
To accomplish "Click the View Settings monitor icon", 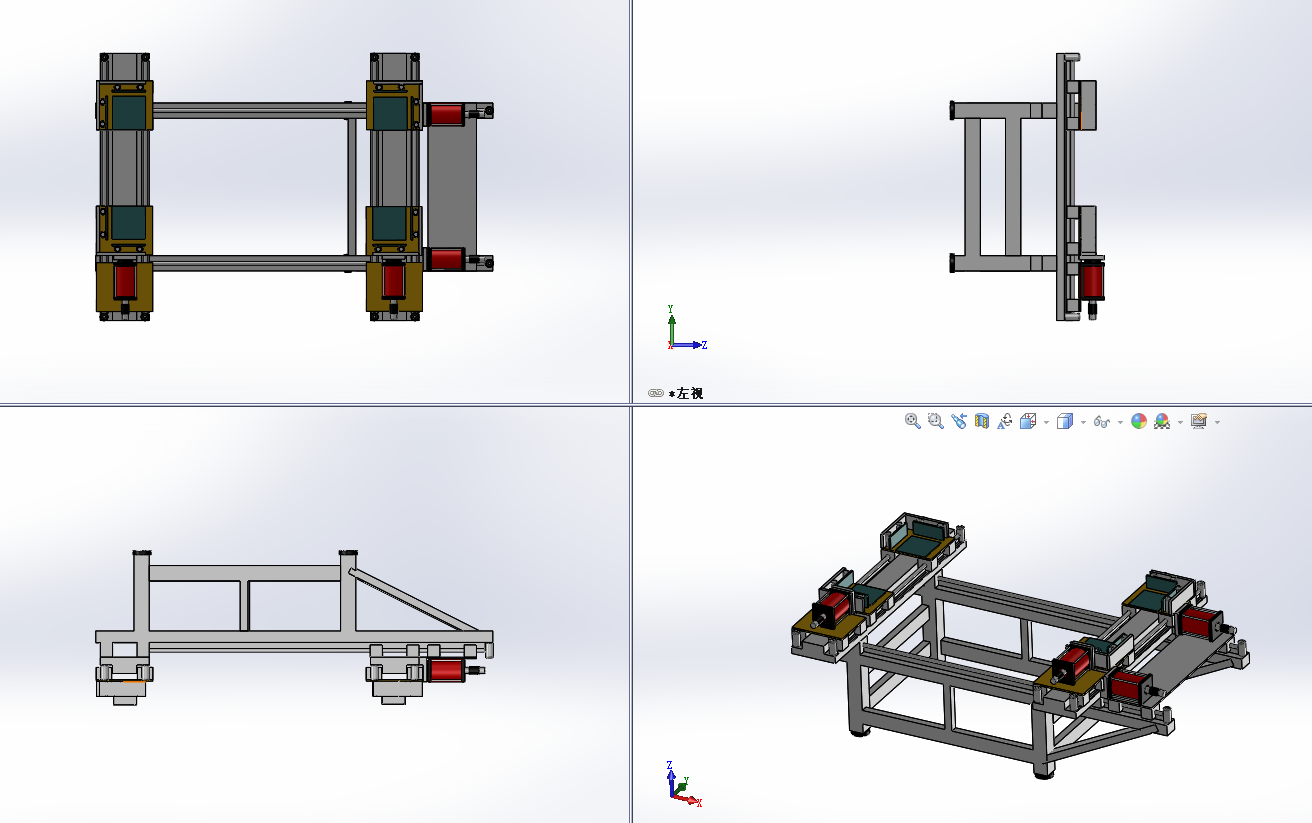I will 1199,421.
